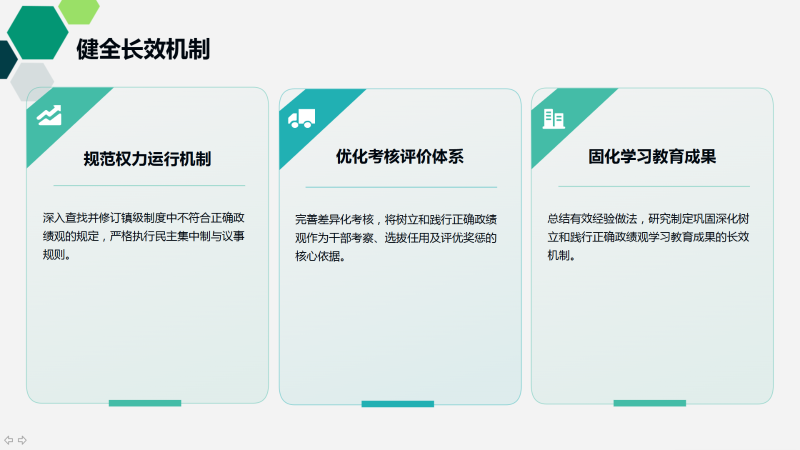The height and width of the screenshot is (450, 800).
Task: Click the slide title 健全长效机制
Action: coord(143,49)
